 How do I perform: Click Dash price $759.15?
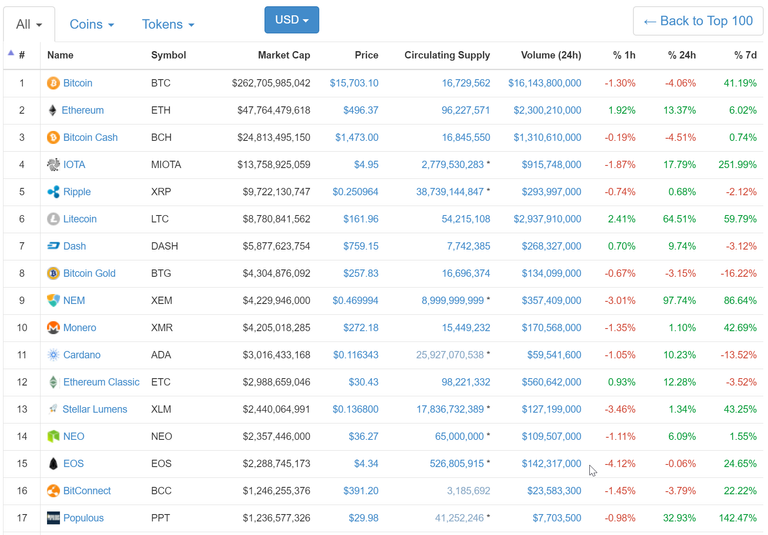361,246
